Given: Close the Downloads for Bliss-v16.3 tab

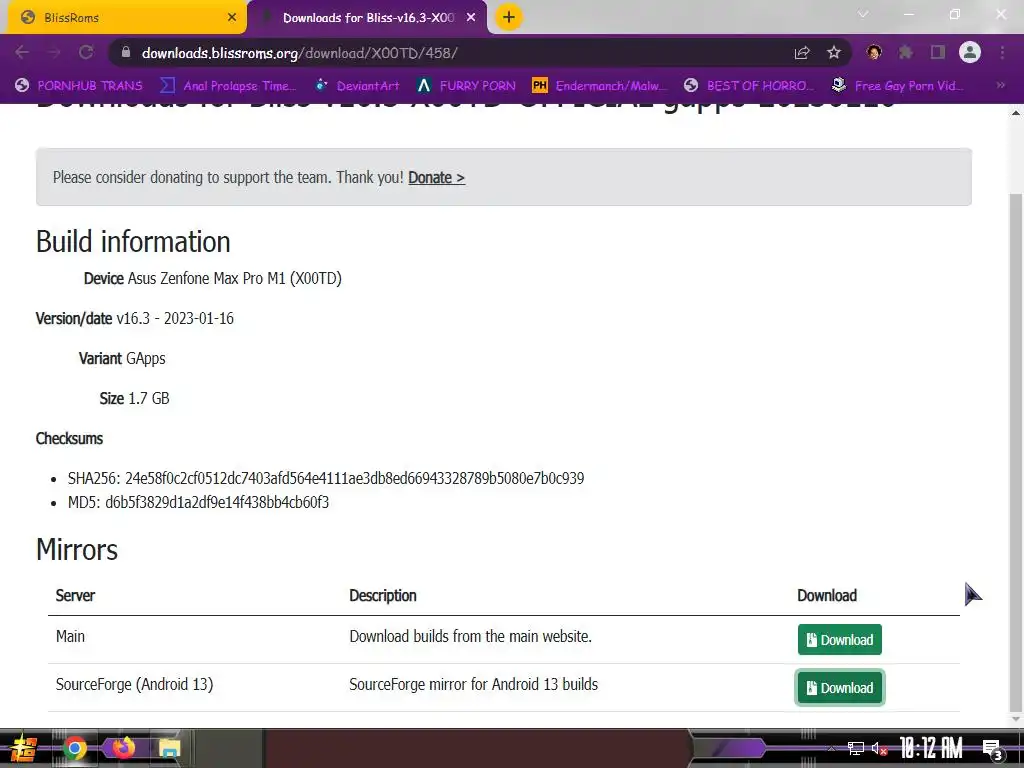Looking at the screenshot, I should coord(471,18).
